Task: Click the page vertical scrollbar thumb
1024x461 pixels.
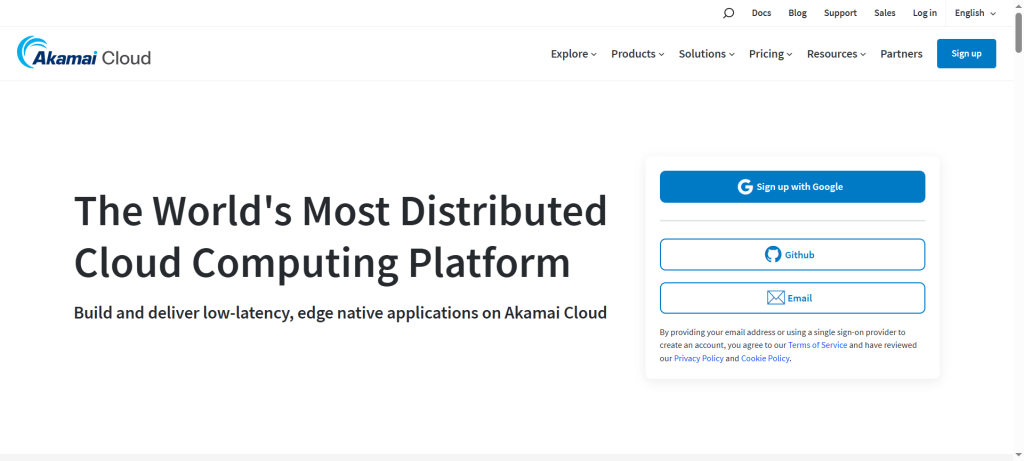Action: 1018,31
